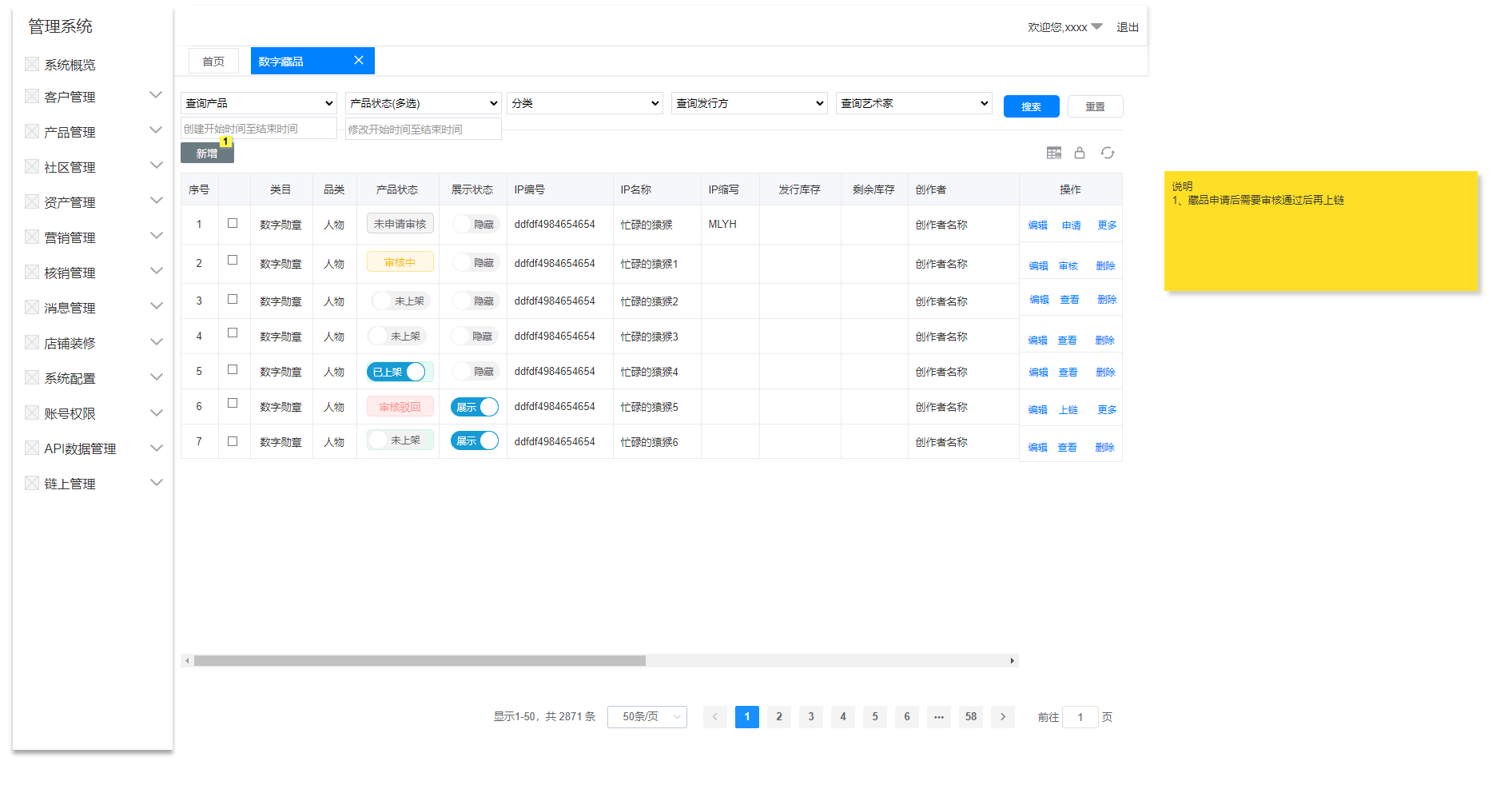Open 系统概览 in the sidebar

[70, 65]
